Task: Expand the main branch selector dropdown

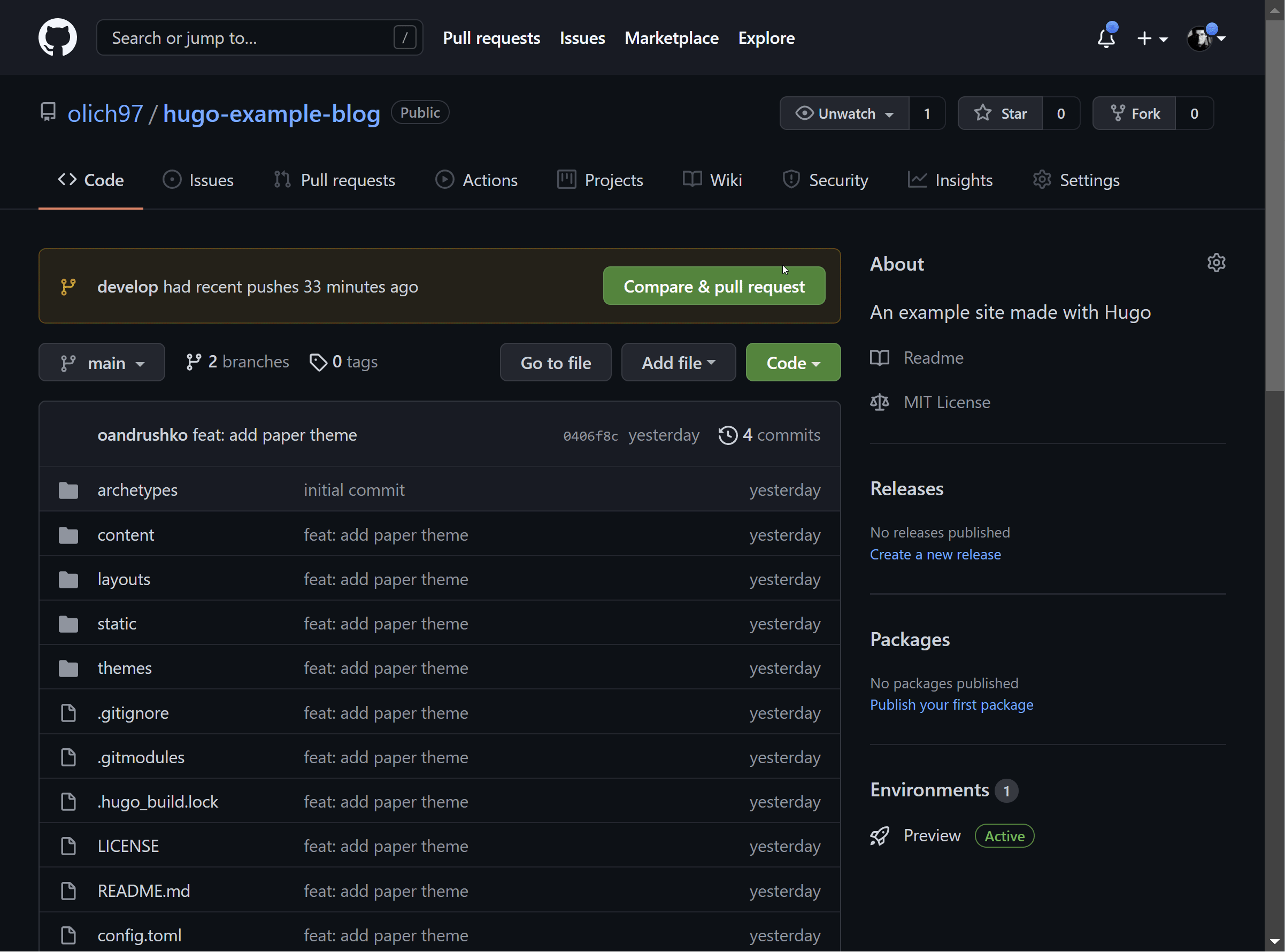Action: coord(102,363)
